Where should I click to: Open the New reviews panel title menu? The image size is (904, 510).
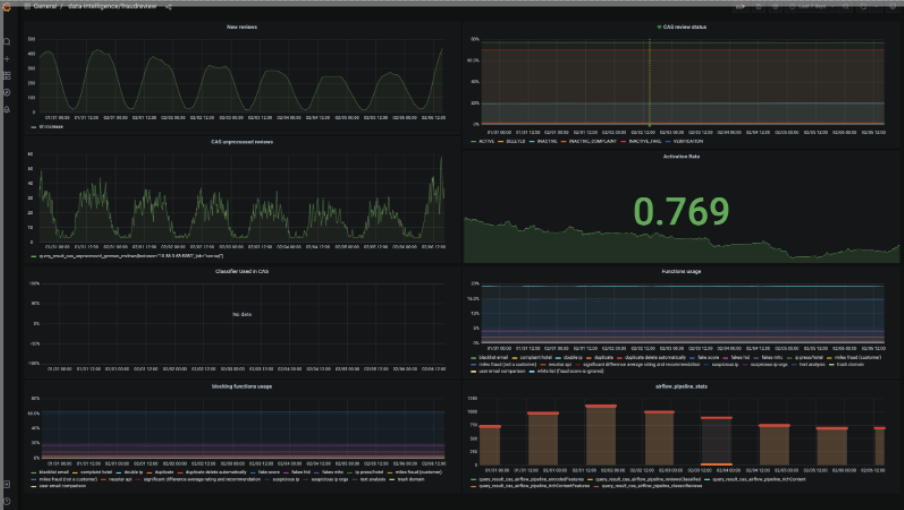(x=242, y=27)
